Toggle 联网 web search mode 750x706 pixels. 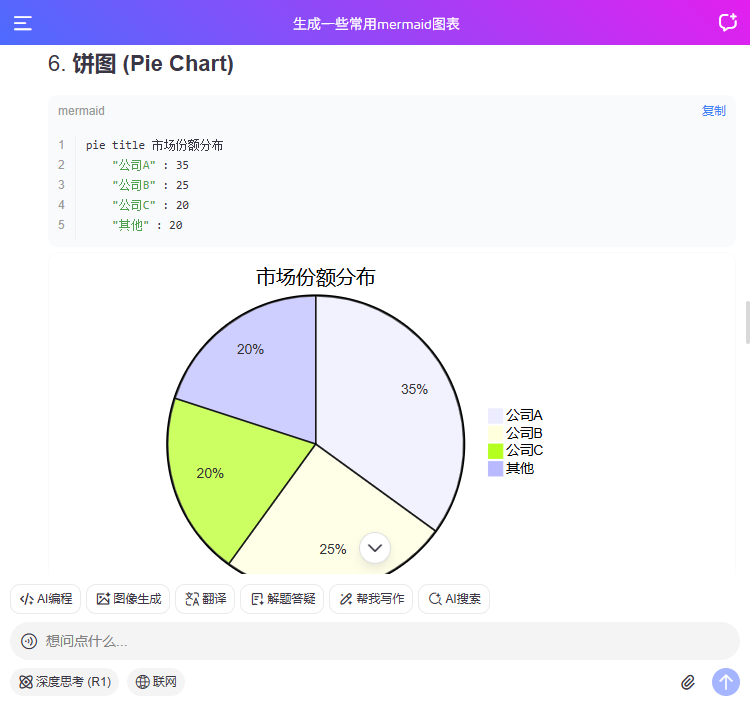(x=156, y=682)
